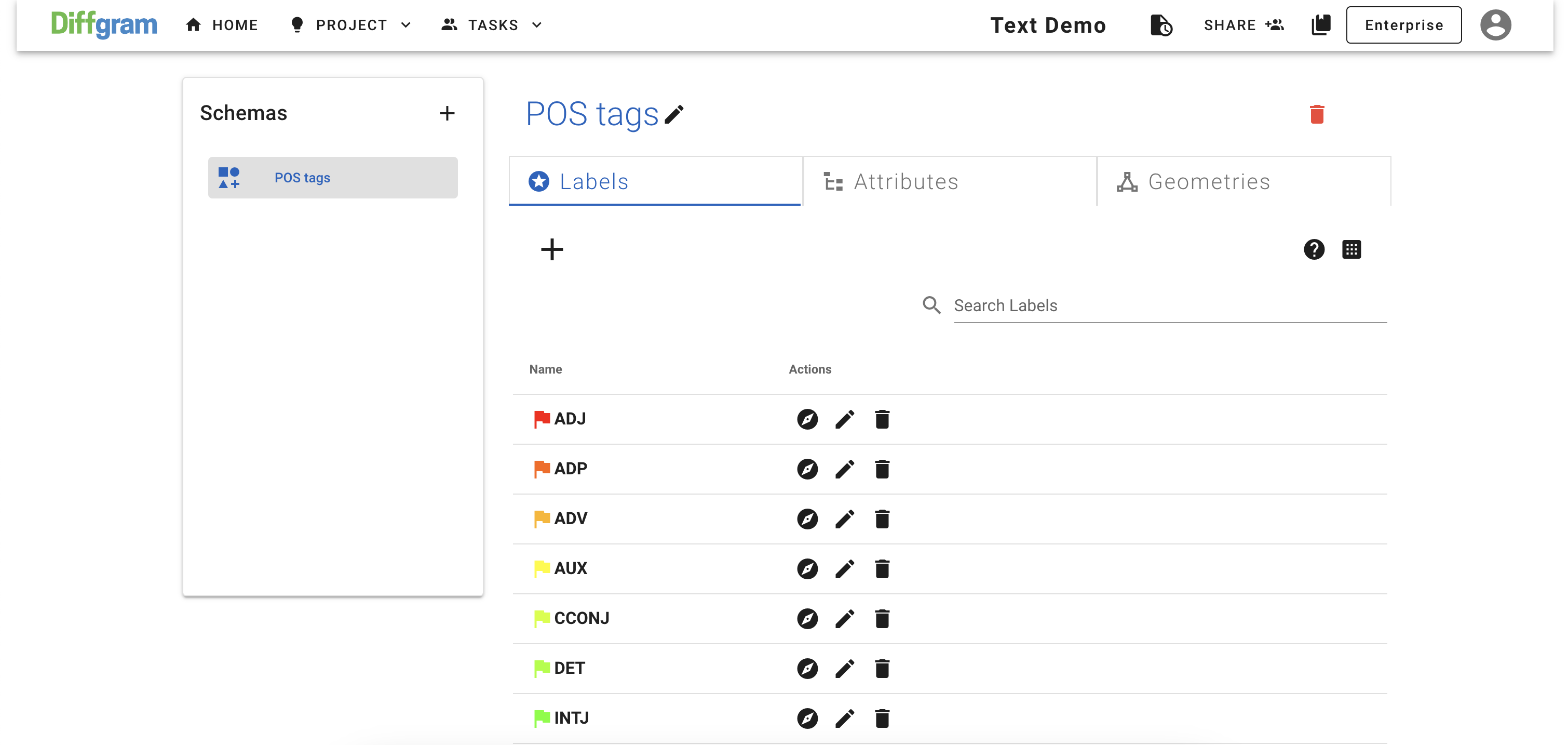Click pencil icon next to POS tags title
Image resolution: width=1568 pixels, height=745 pixels.
point(674,114)
